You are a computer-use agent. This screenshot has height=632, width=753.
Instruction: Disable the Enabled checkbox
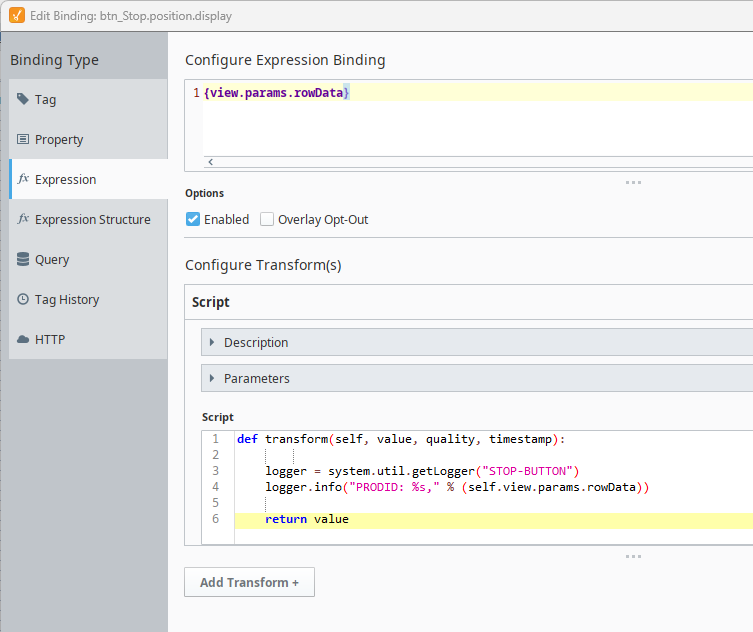193,219
